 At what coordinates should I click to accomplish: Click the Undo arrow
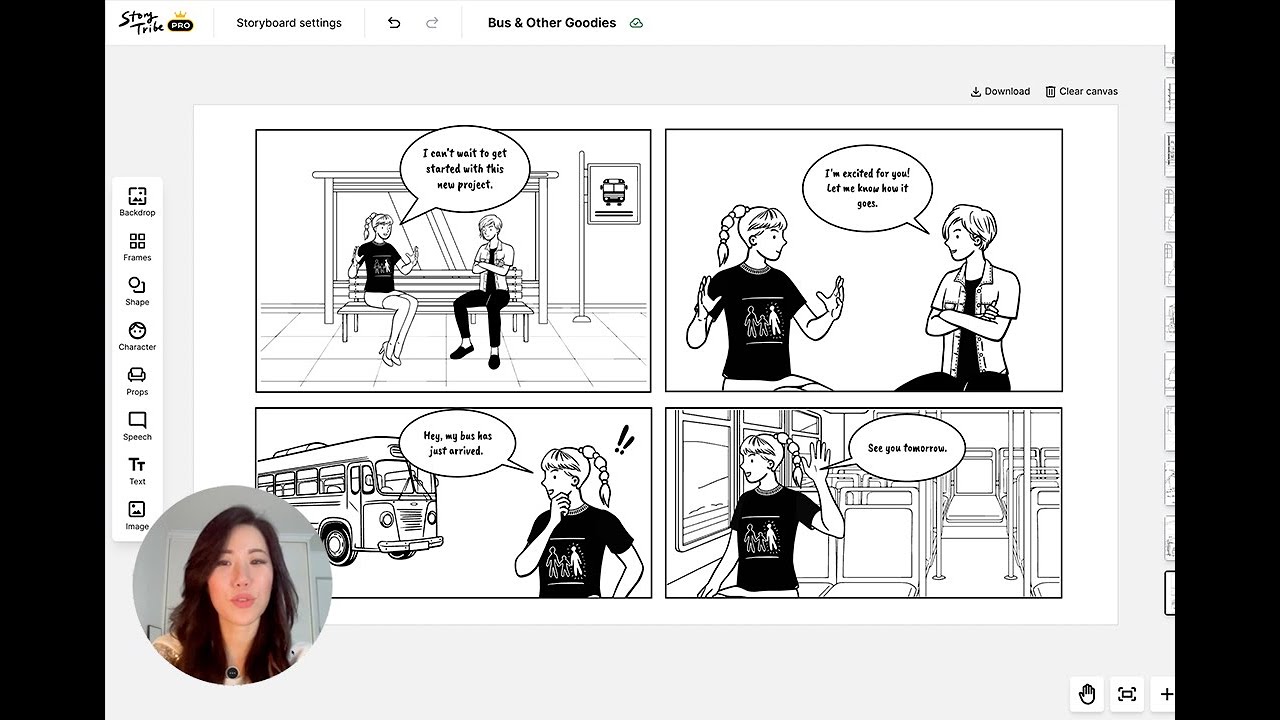[394, 23]
